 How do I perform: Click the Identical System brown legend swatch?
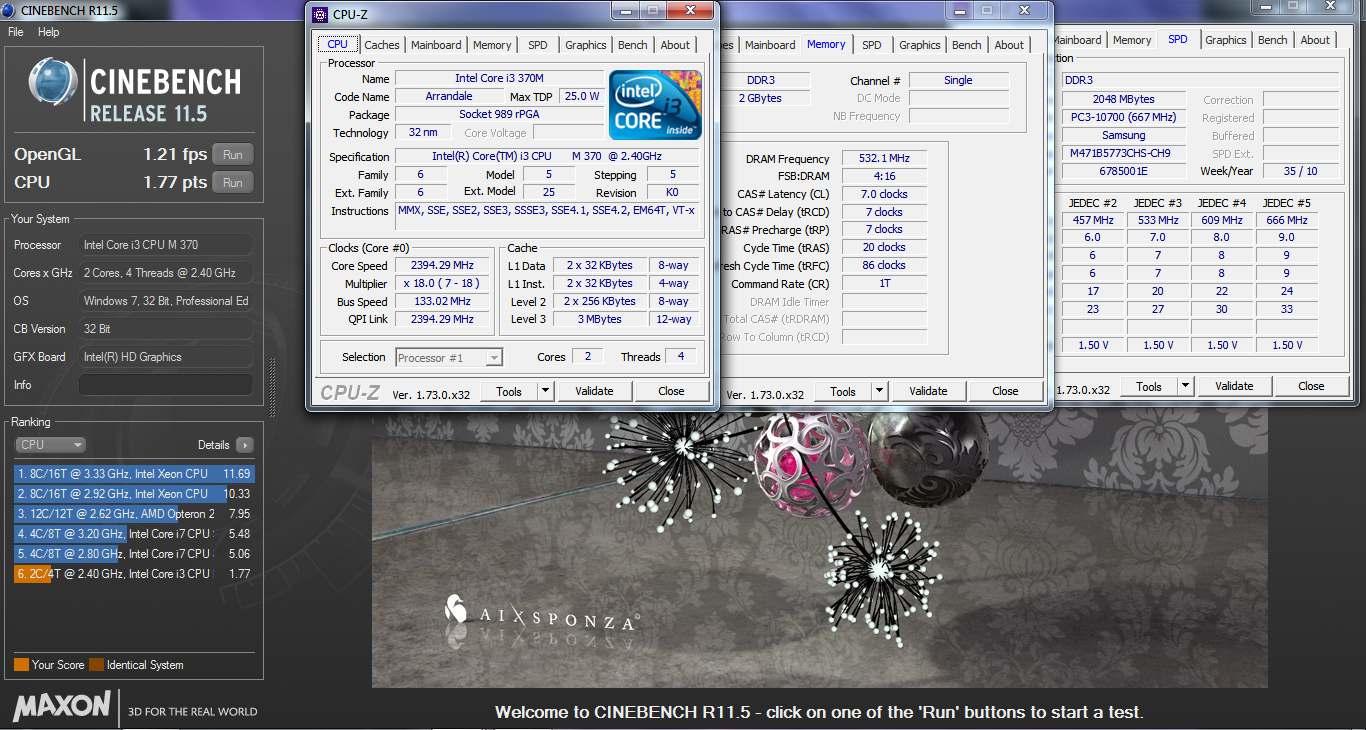[x=96, y=665]
